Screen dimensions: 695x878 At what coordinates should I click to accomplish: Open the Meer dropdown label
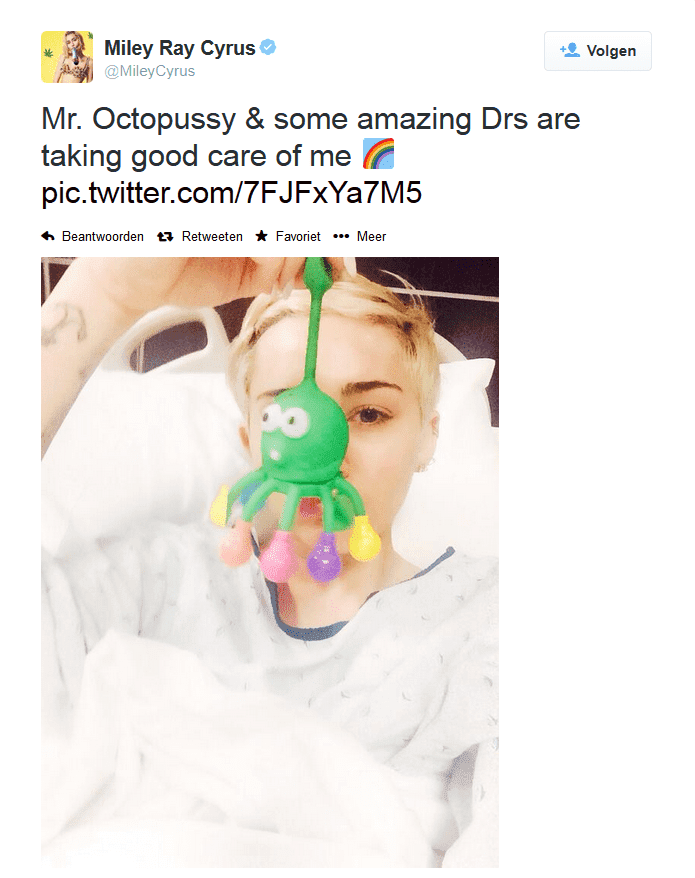(x=371, y=237)
